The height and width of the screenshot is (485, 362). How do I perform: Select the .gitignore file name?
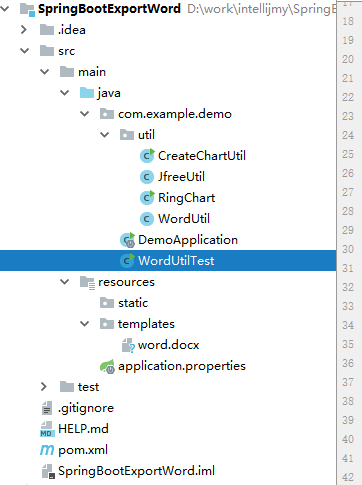pyautogui.click(x=86, y=408)
